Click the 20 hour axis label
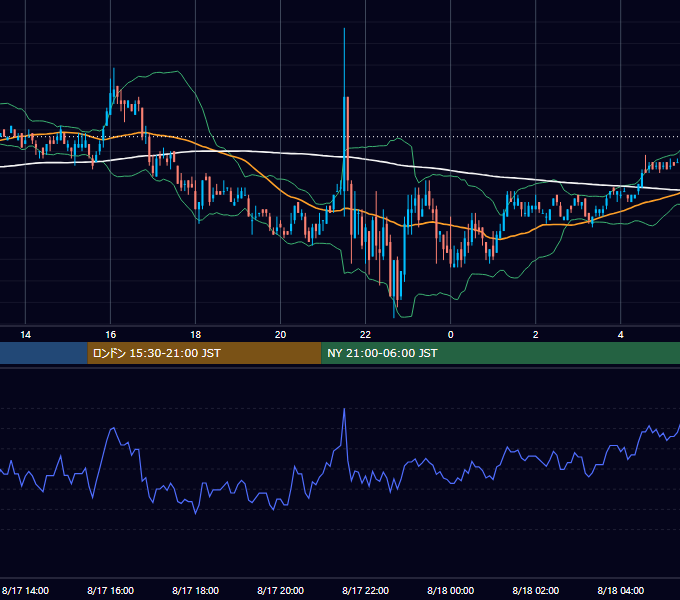The width and height of the screenshot is (680, 600). [x=281, y=335]
